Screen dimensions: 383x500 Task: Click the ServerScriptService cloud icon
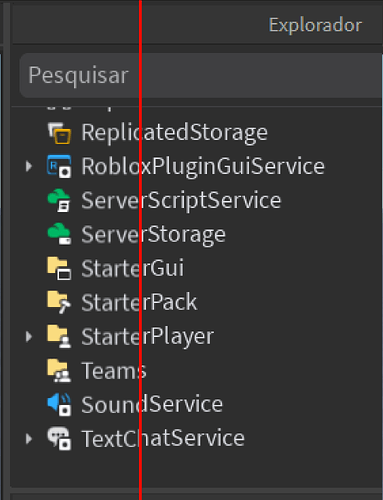(x=59, y=200)
